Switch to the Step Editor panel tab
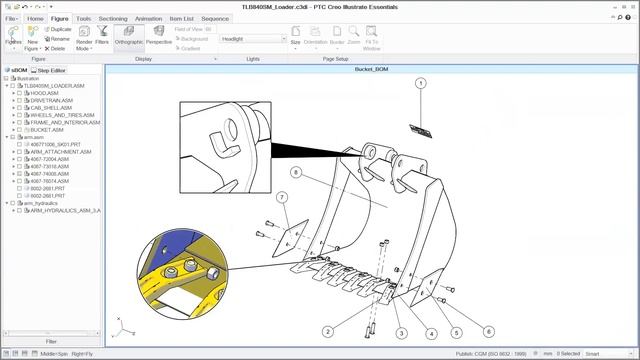 (48, 70)
